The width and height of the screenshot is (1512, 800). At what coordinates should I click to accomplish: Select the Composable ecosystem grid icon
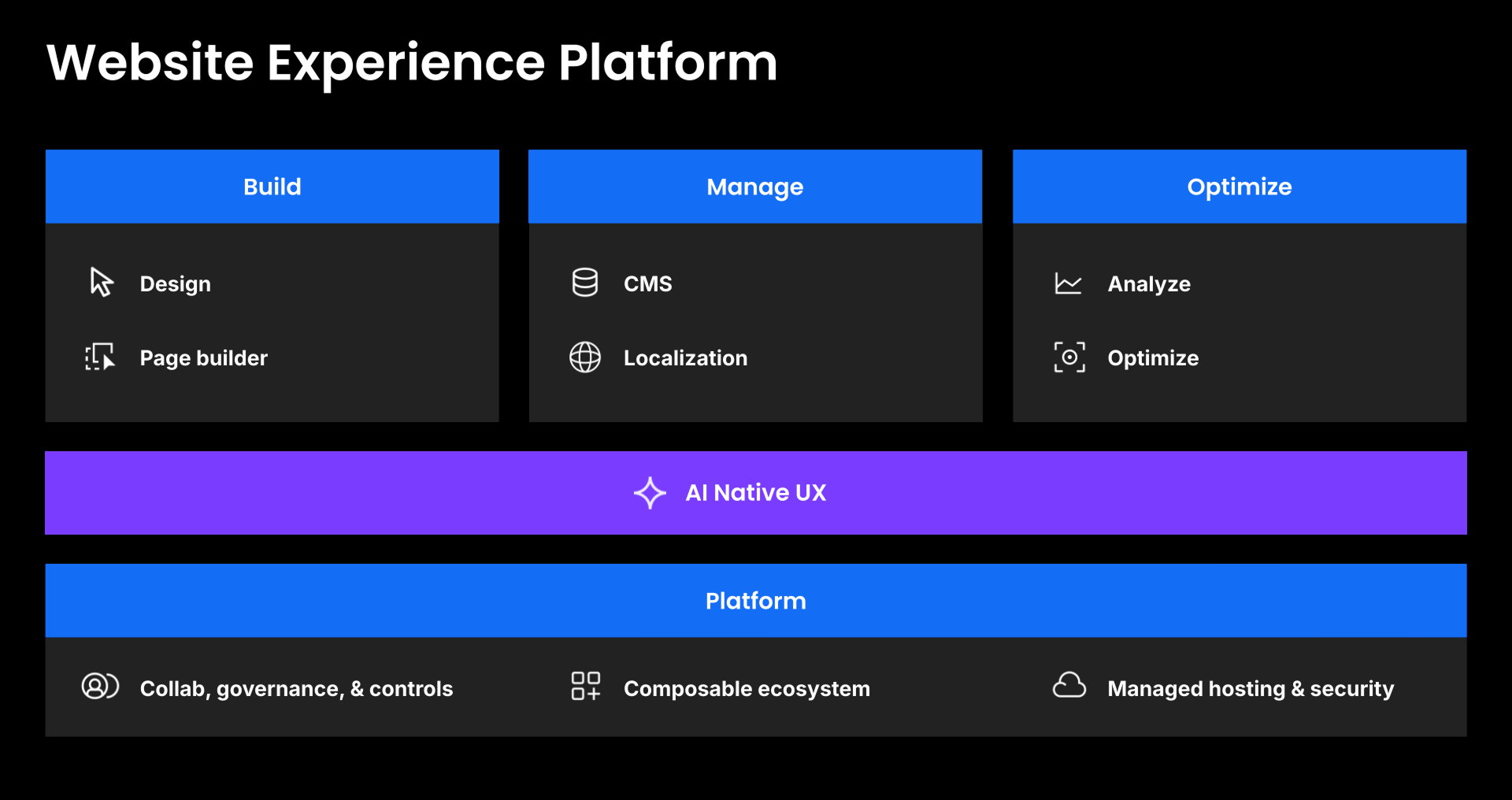pyautogui.click(x=584, y=687)
